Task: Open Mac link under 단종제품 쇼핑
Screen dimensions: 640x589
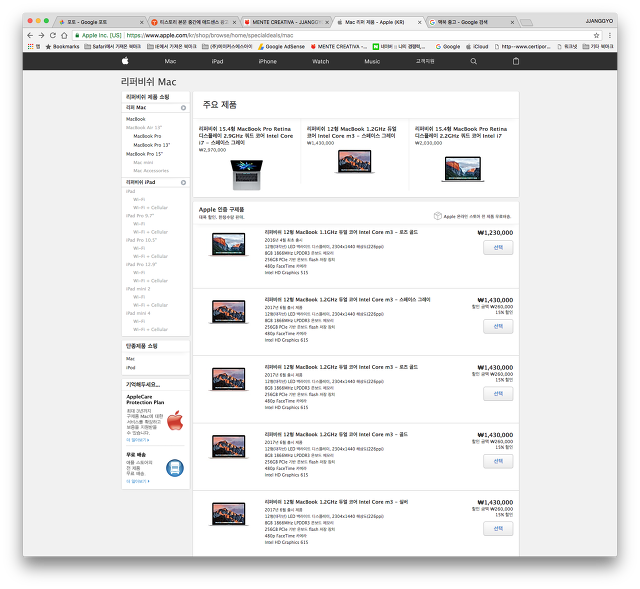Action: click(130, 359)
